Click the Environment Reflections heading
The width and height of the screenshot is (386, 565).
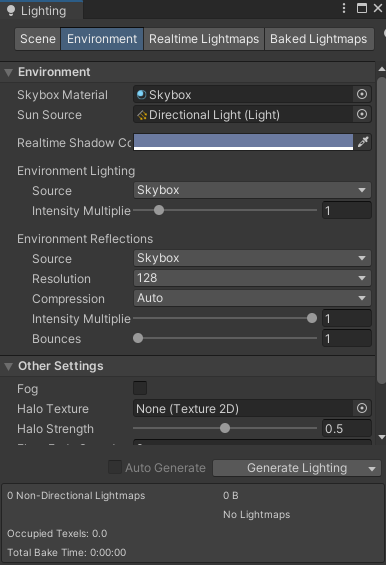(85, 239)
